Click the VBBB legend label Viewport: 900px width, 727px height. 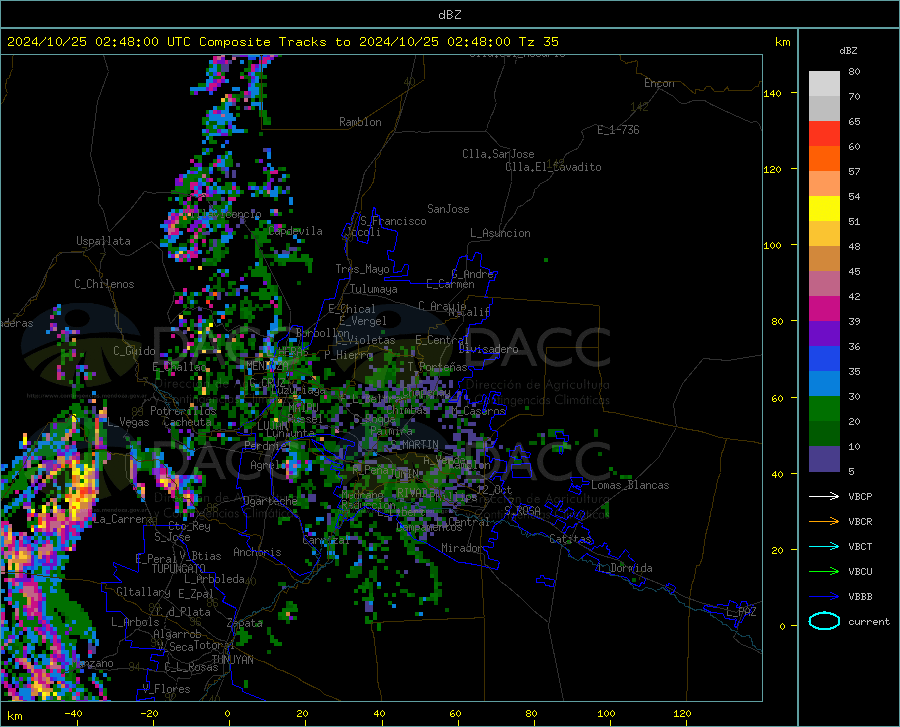click(860, 597)
